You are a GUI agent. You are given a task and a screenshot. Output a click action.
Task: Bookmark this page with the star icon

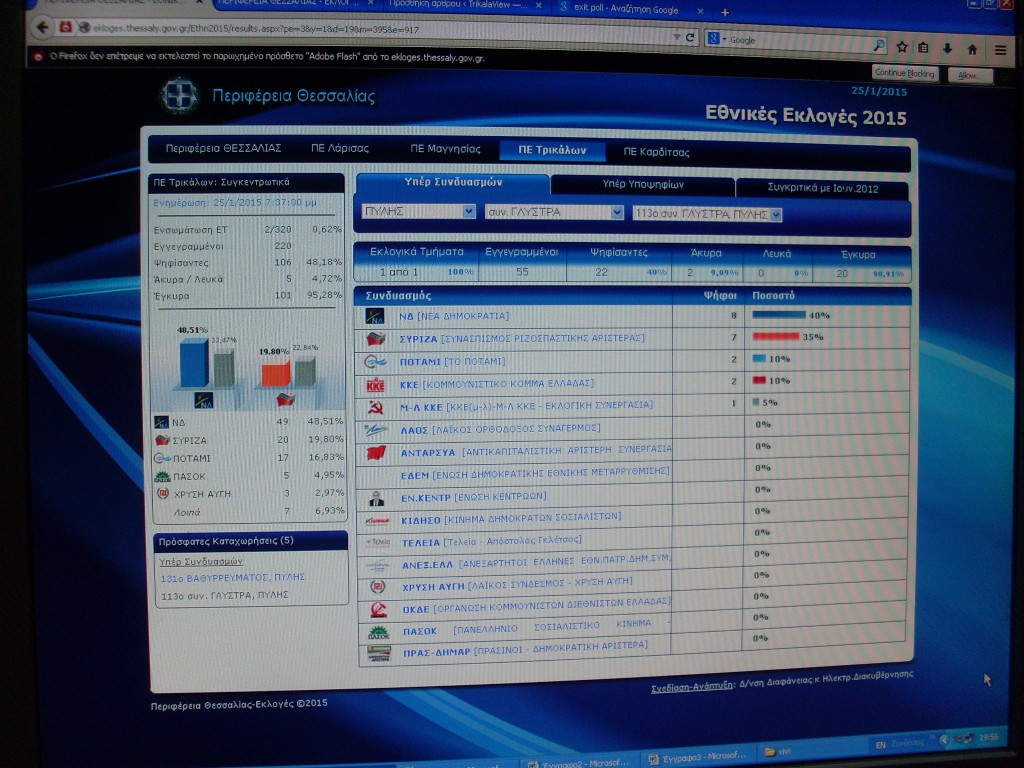[901, 46]
